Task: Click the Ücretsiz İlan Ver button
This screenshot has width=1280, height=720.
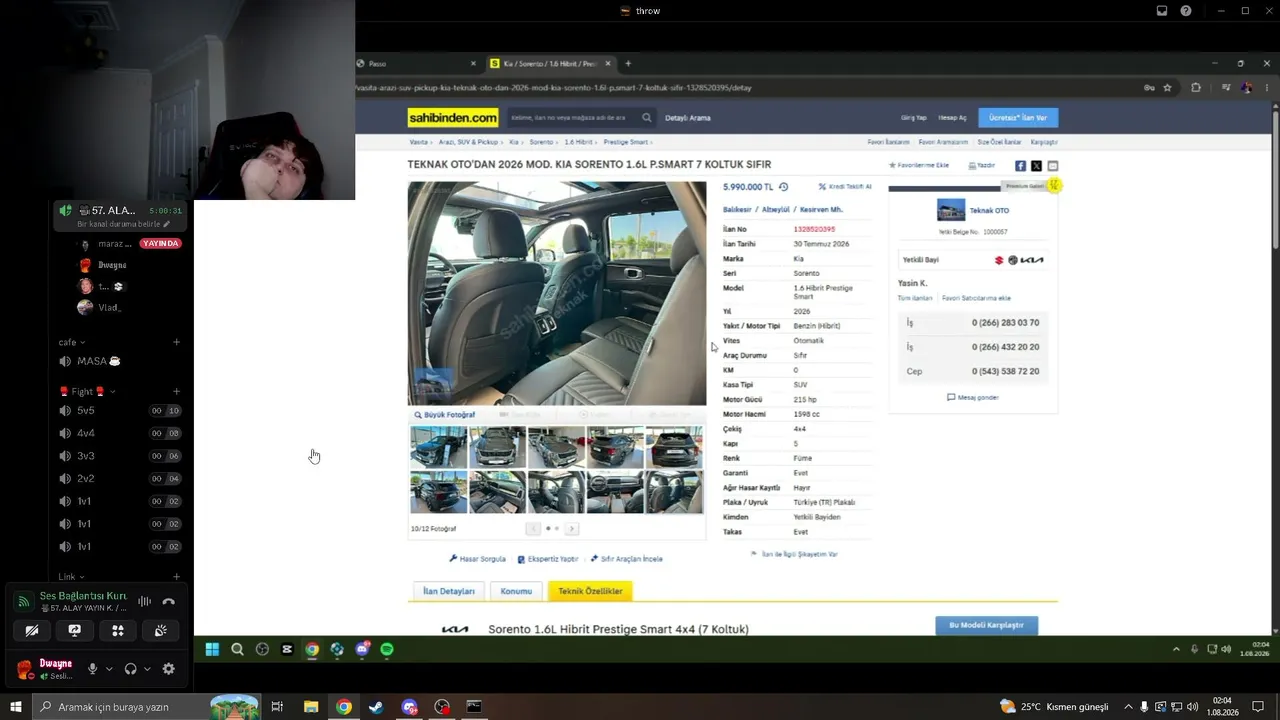Action: coord(1017,118)
